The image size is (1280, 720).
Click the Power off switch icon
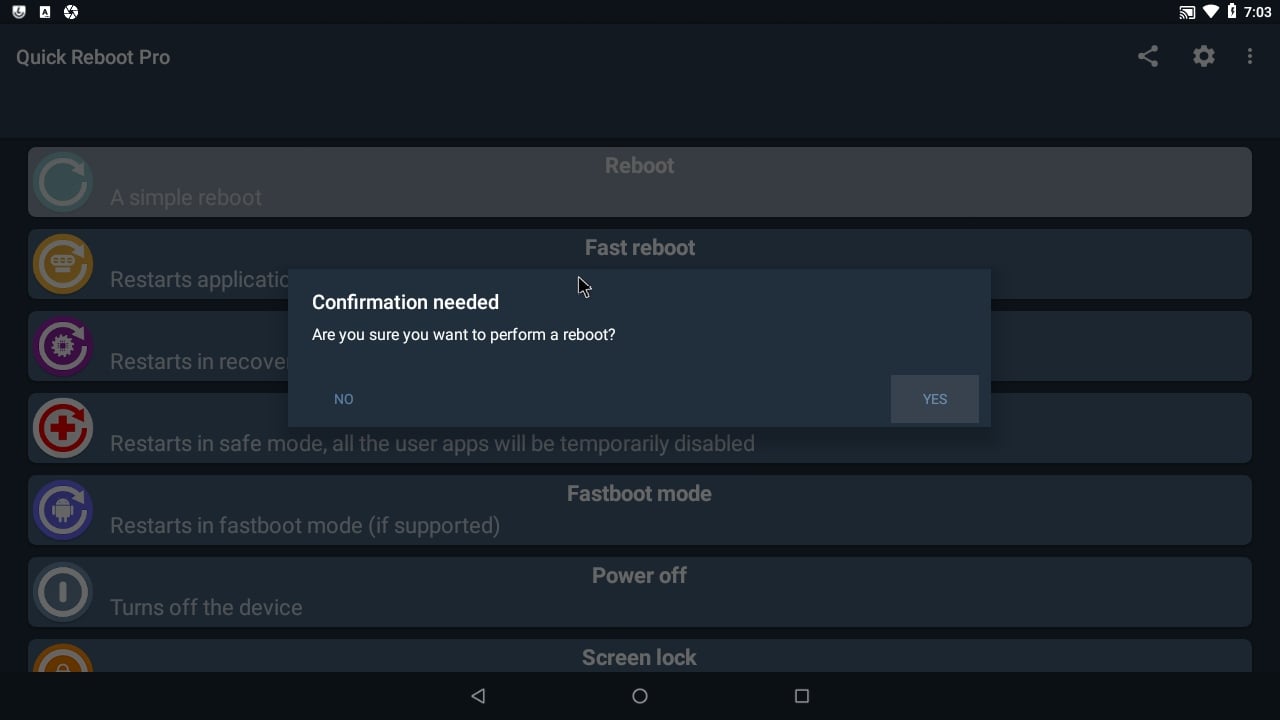(62, 592)
